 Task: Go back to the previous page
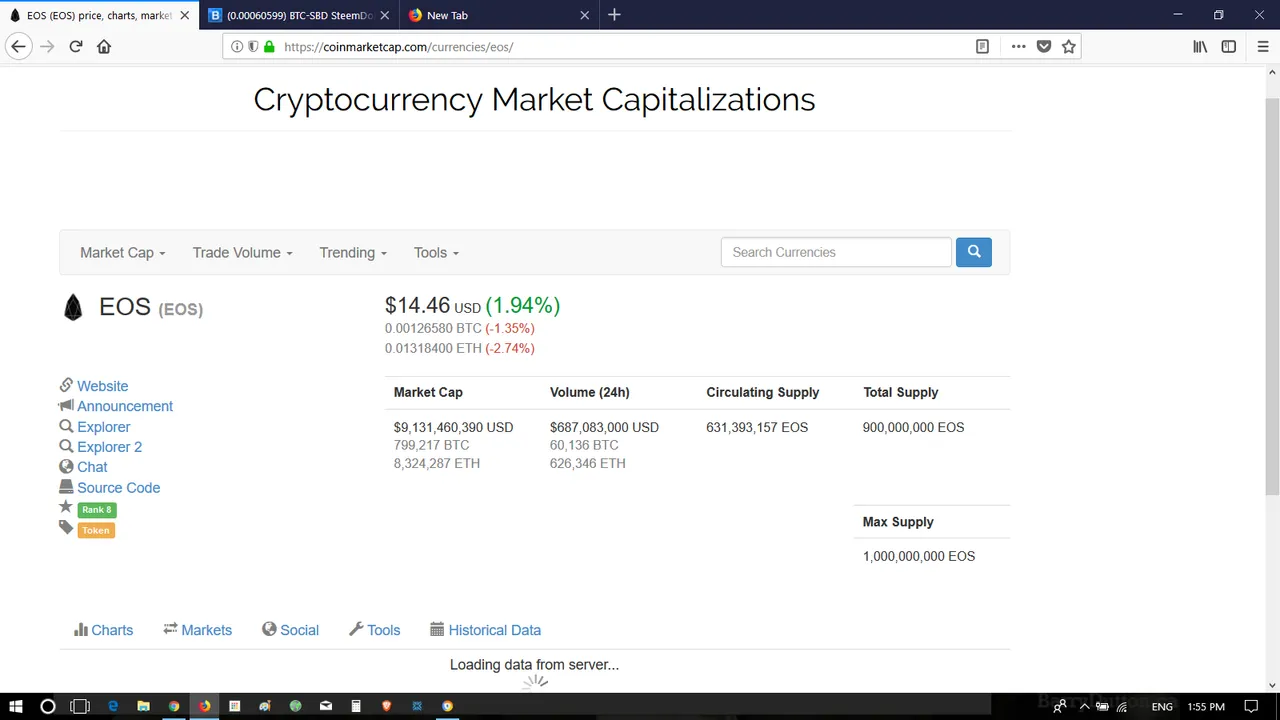tap(18, 47)
